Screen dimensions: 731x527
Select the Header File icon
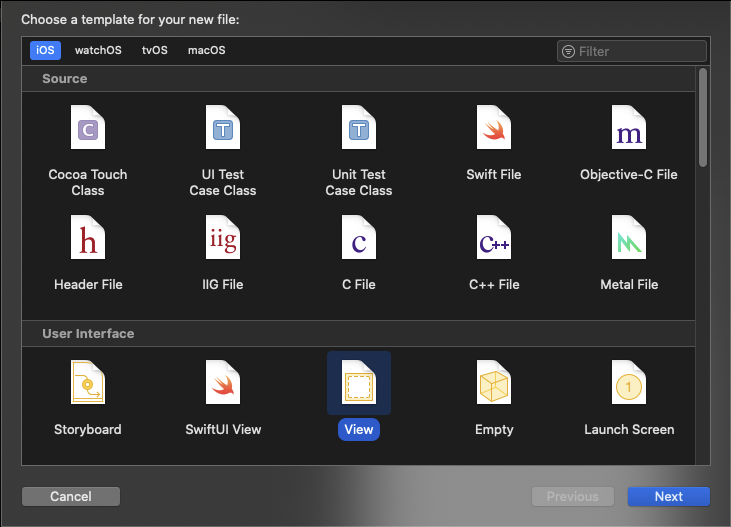click(88, 237)
